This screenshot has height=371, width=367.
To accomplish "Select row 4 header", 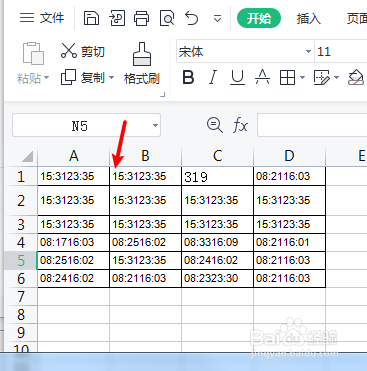I will [x=21, y=242].
